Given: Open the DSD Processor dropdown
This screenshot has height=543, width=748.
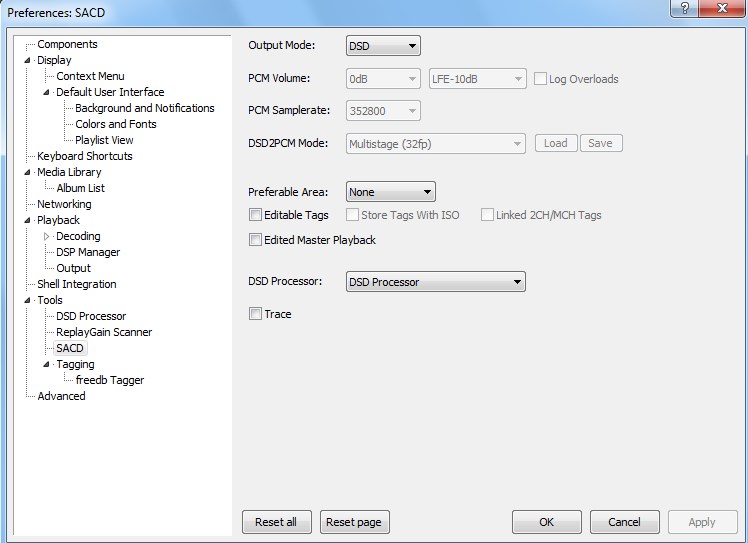Looking at the screenshot, I should pyautogui.click(x=436, y=282).
